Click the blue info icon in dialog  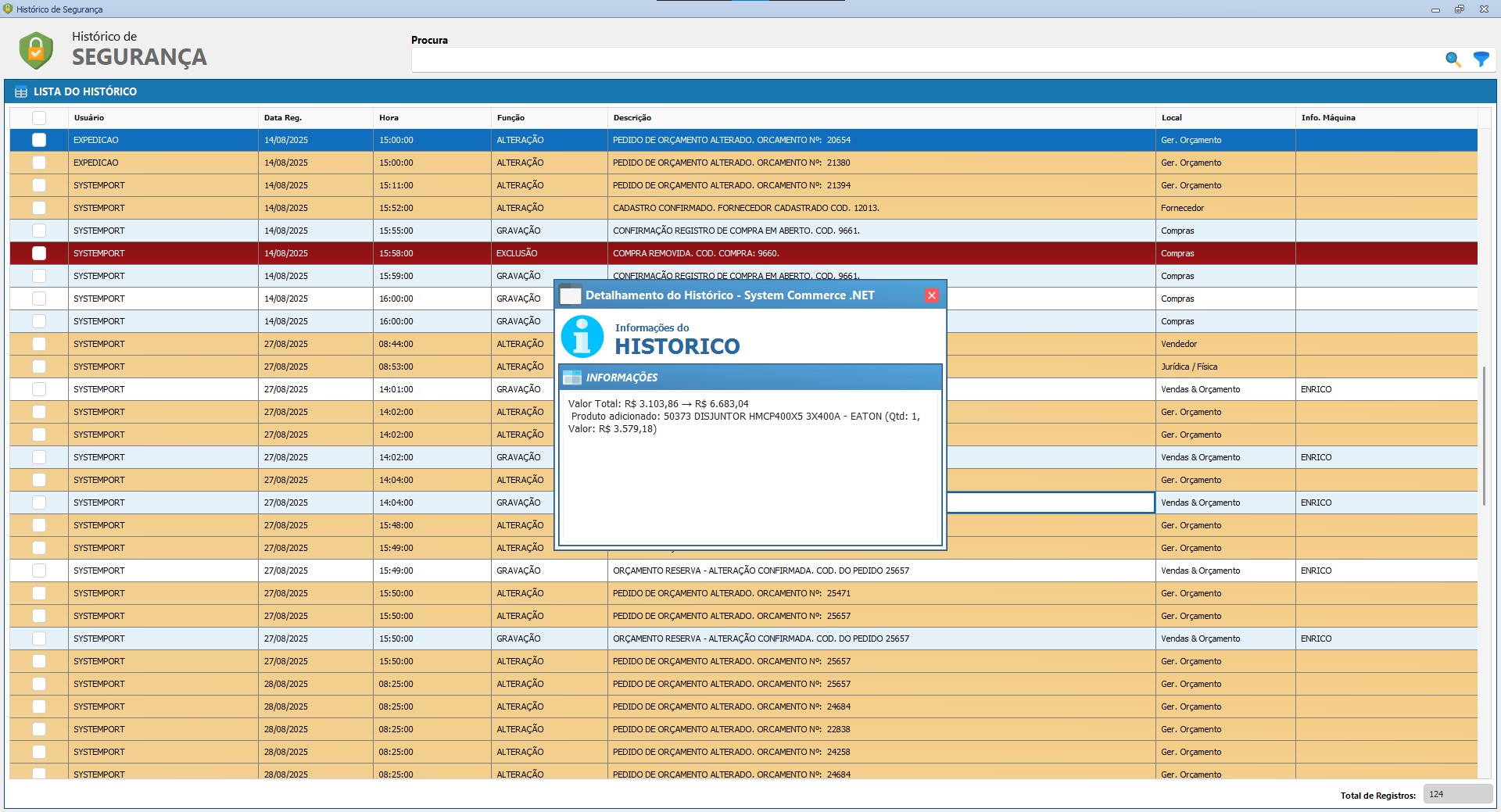pos(582,337)
